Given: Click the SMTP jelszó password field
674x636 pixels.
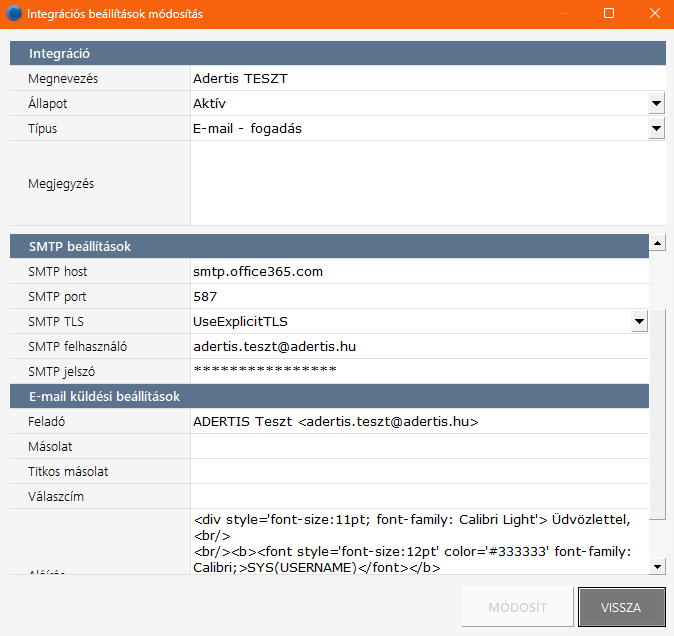Looking at the screenshot, I should pyautogui.click(x=419, y=371).
